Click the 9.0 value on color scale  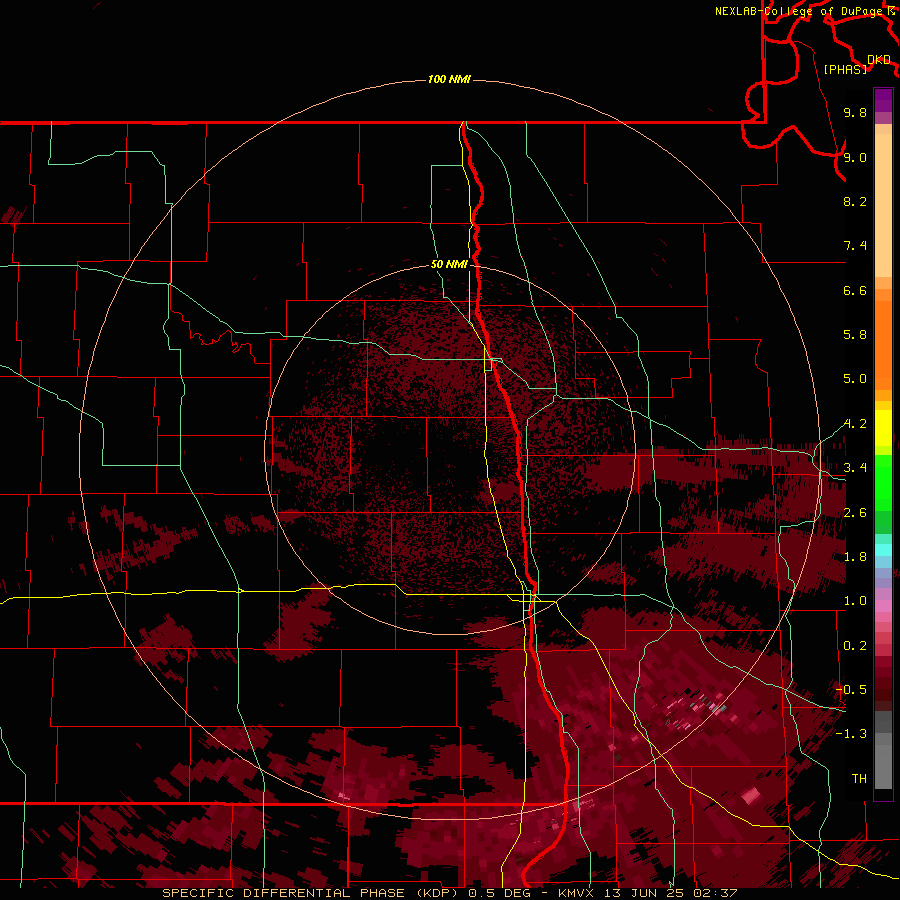click(x=855, y=157)
